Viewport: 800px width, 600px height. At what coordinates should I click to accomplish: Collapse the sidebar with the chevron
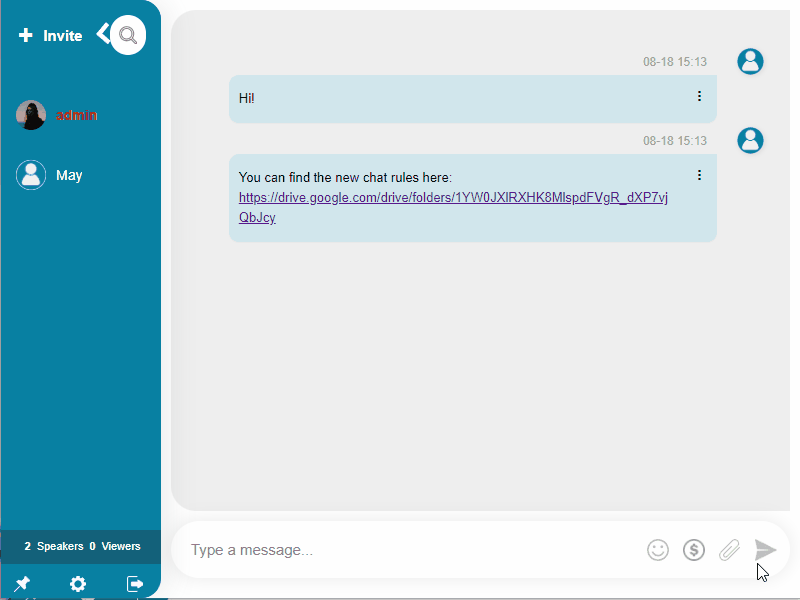(x=101, y=33)
